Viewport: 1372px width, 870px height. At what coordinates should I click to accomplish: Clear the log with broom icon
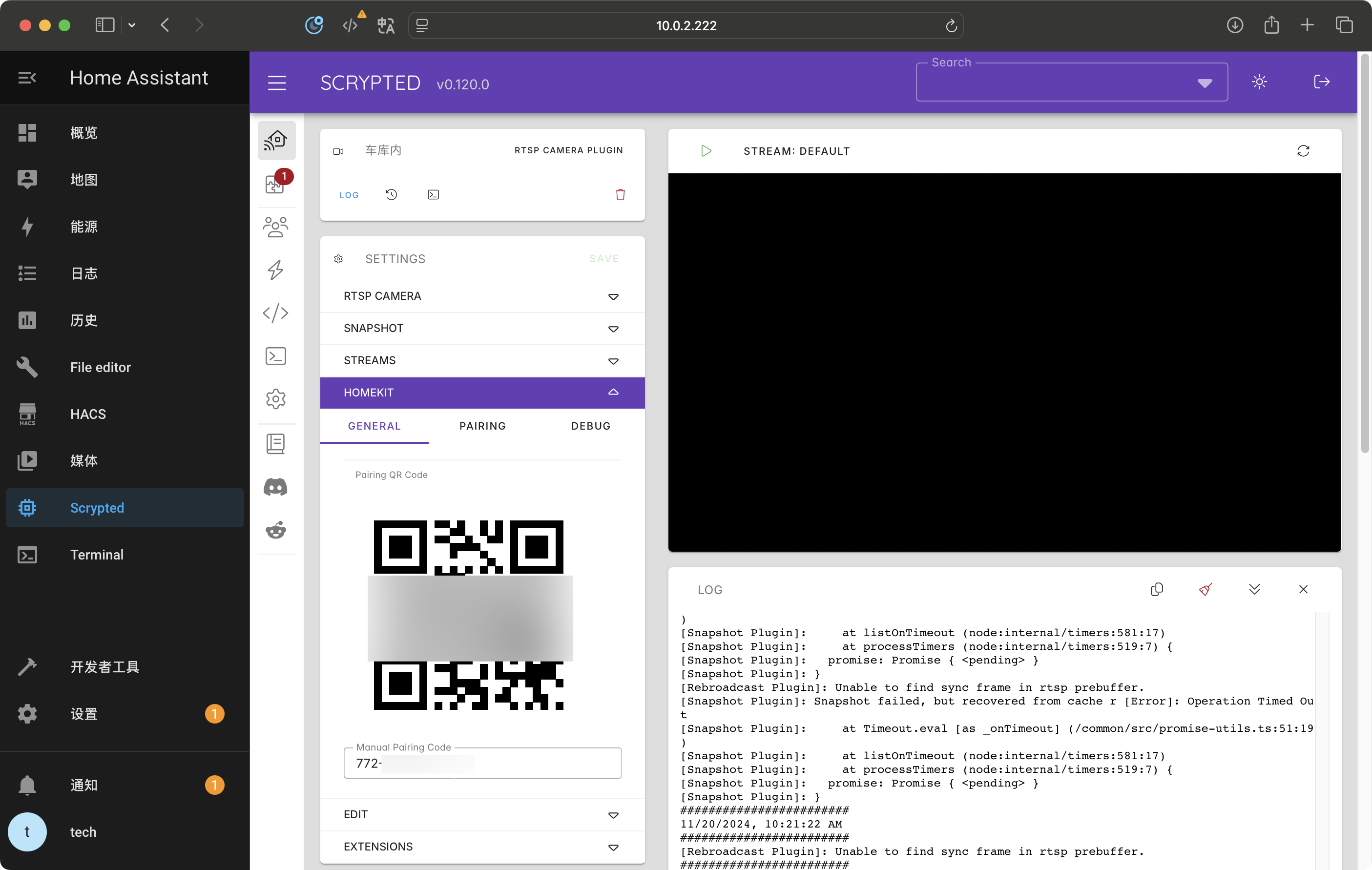tap(1206, 589)
